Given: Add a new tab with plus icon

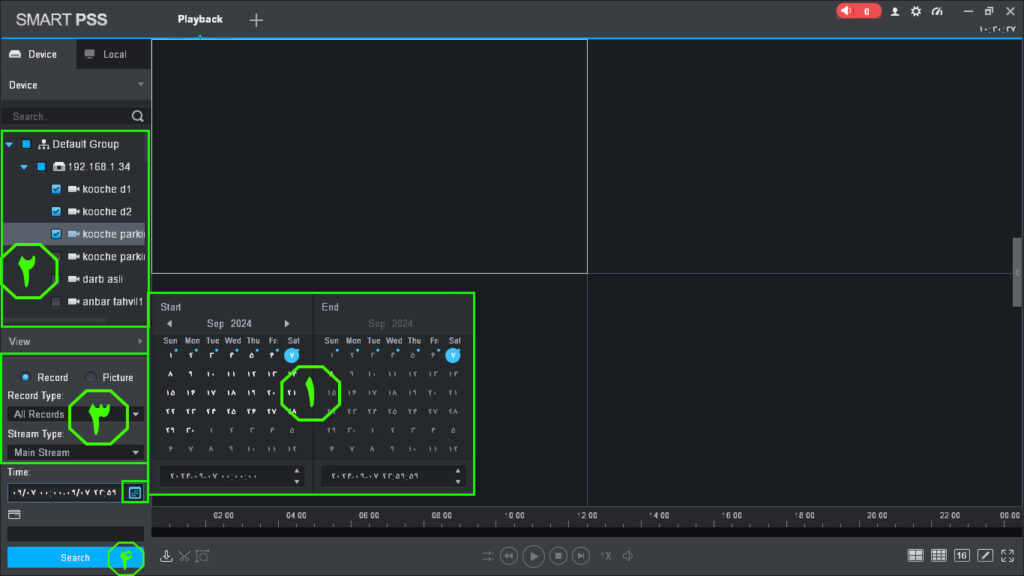Looking at the screenshot, I should click(x=256, y=20).
